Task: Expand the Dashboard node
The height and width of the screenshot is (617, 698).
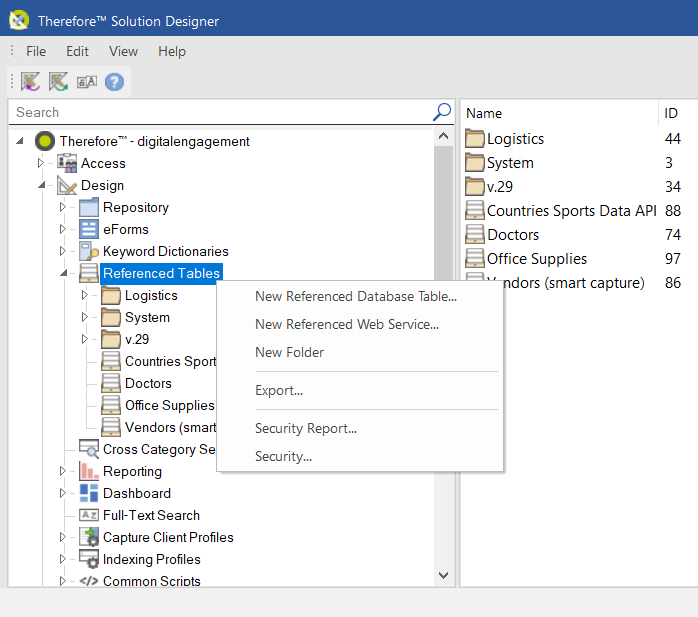Action: point(63,493)
